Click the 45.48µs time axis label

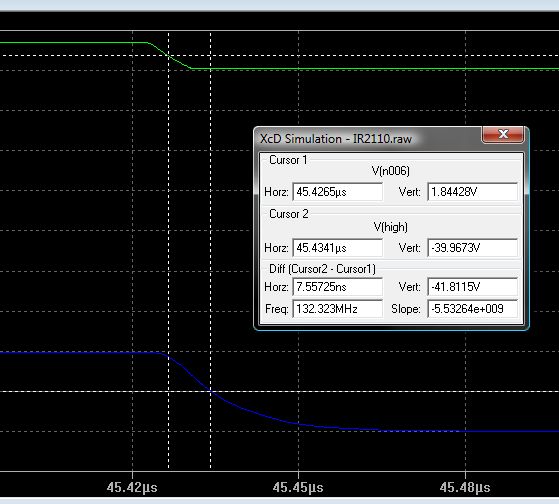465,487
